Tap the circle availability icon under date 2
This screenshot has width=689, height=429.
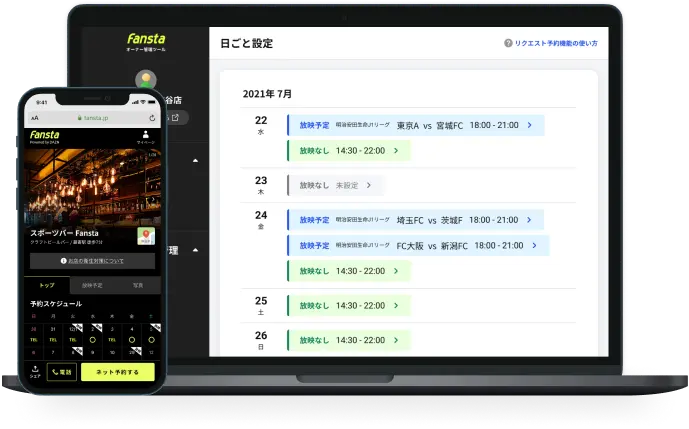[x=92, y=340]
